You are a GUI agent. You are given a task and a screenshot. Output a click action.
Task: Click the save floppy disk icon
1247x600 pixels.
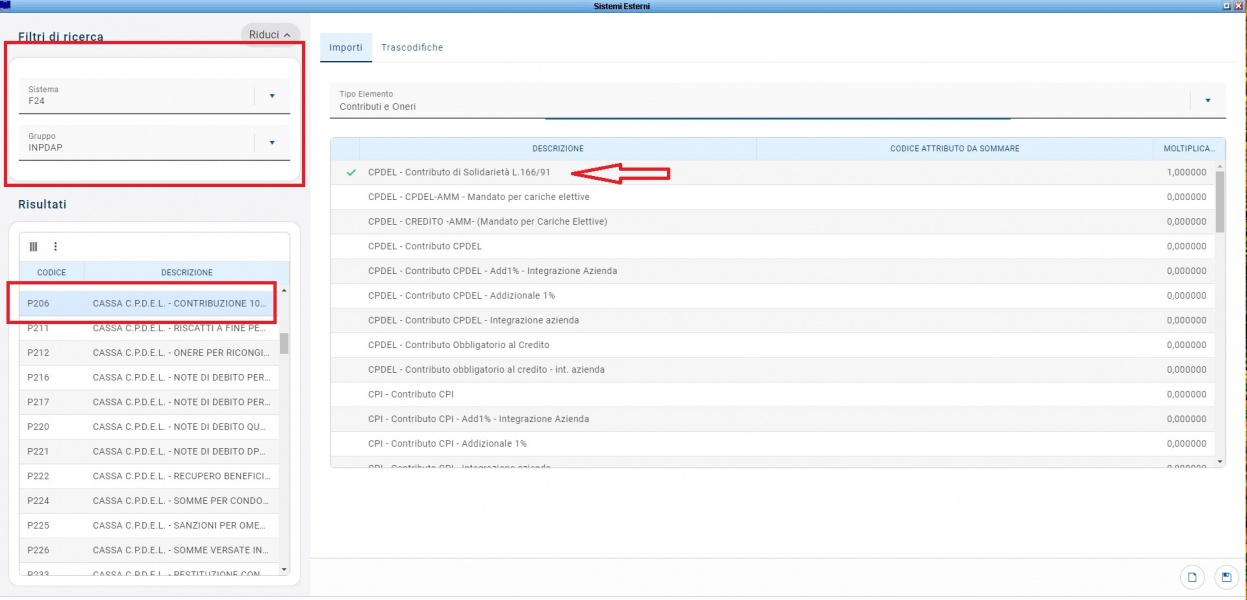(x=1226, y=577)
